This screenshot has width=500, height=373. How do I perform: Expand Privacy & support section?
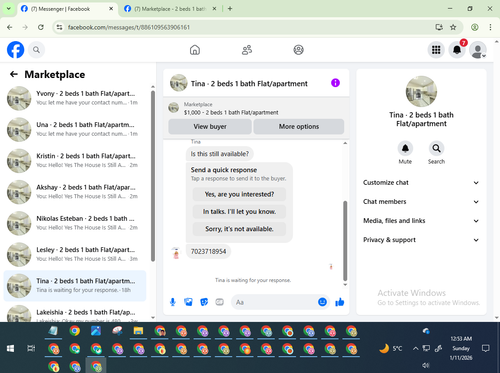point(421,240)
